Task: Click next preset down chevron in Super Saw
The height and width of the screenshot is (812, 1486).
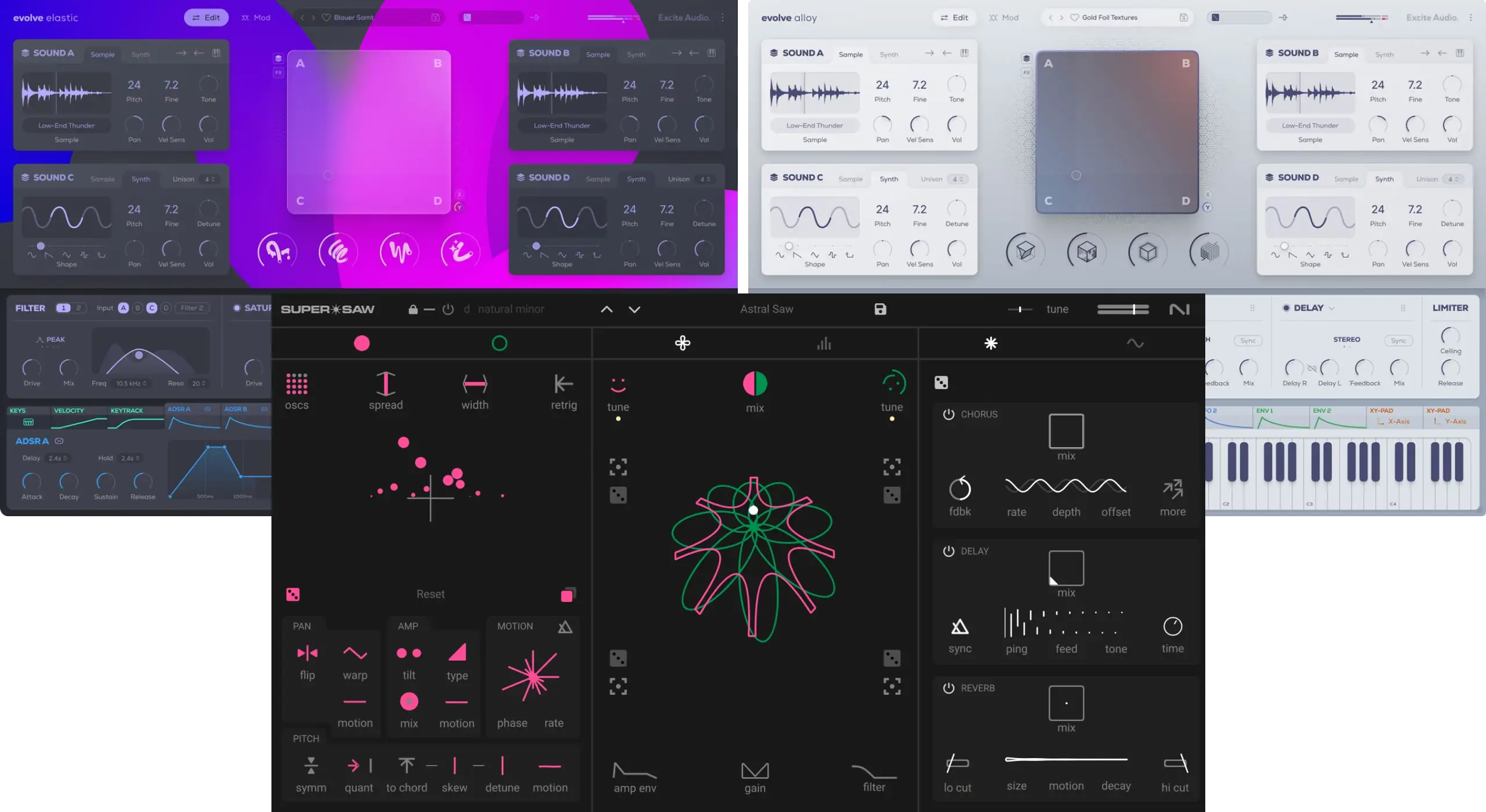Action: tap(635, 309)
